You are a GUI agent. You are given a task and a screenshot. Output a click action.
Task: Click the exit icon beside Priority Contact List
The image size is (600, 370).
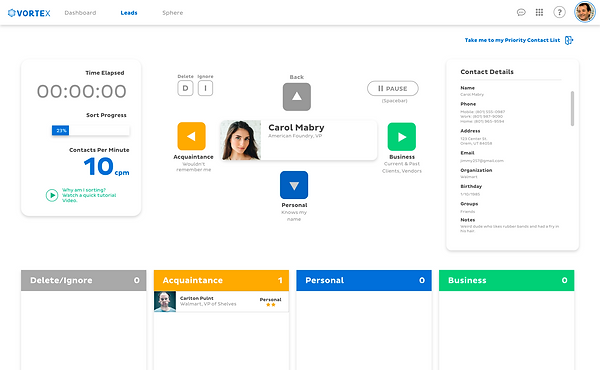click(x=569, y=40)
